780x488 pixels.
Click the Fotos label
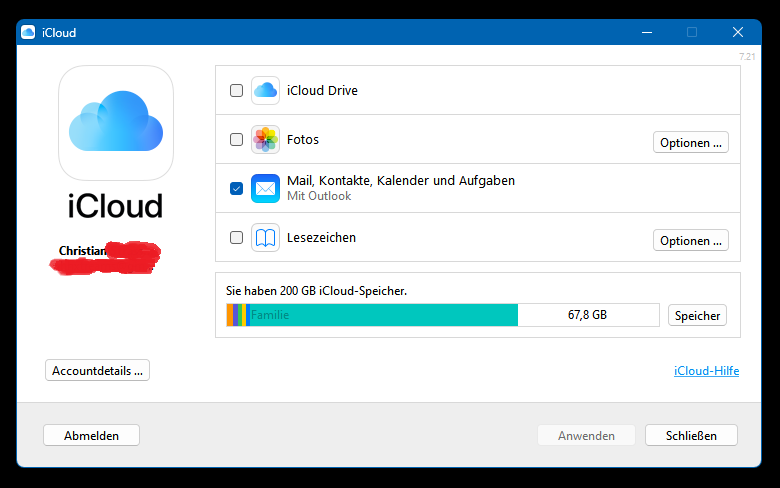pyautogui.click(x=303, y=139)
